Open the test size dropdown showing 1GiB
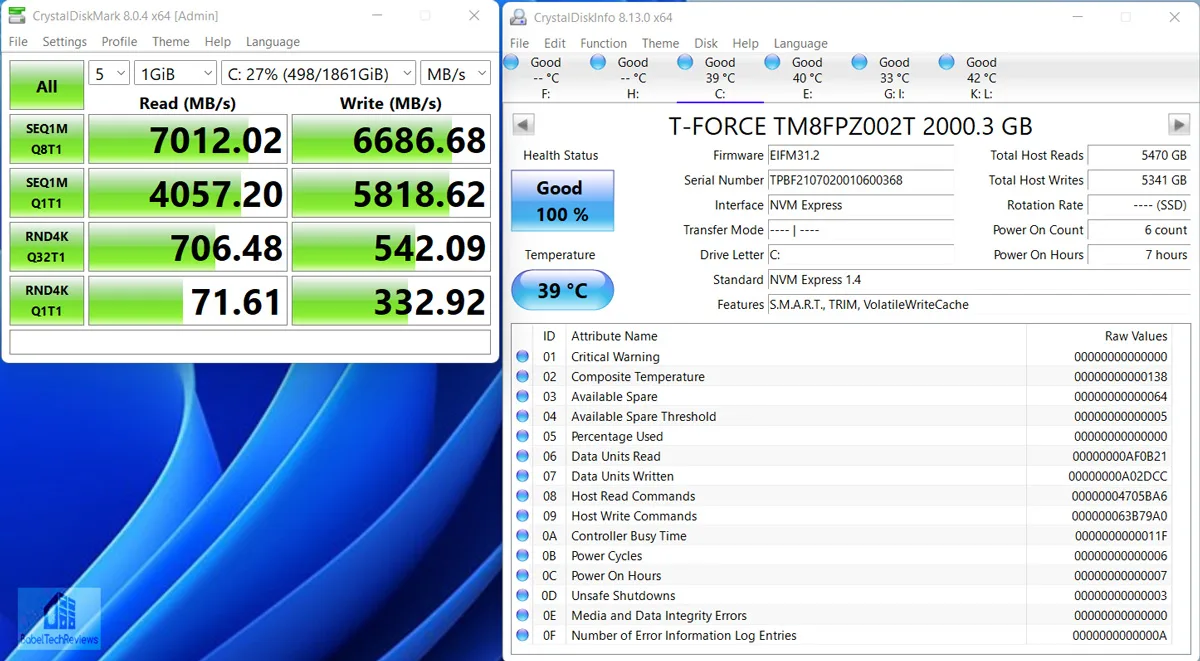This screenshot has height=661, width=1200. pos(175,73)
